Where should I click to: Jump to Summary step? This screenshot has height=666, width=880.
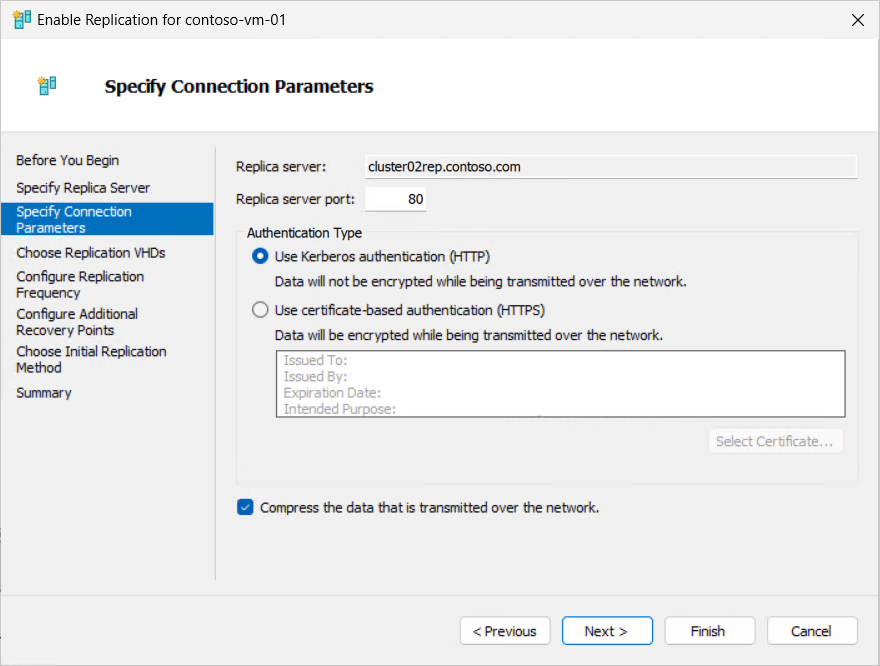(x=43, y=393)
